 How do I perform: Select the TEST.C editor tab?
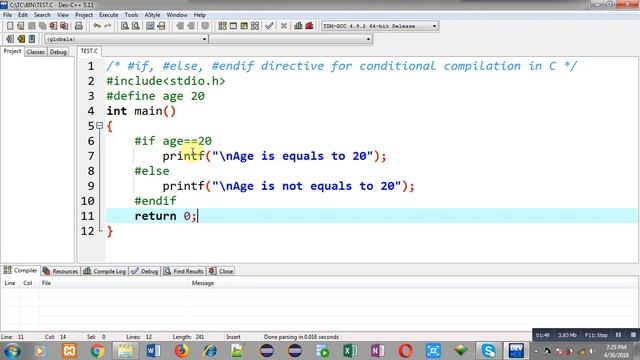pyautogui.click(x=89, y=51)
